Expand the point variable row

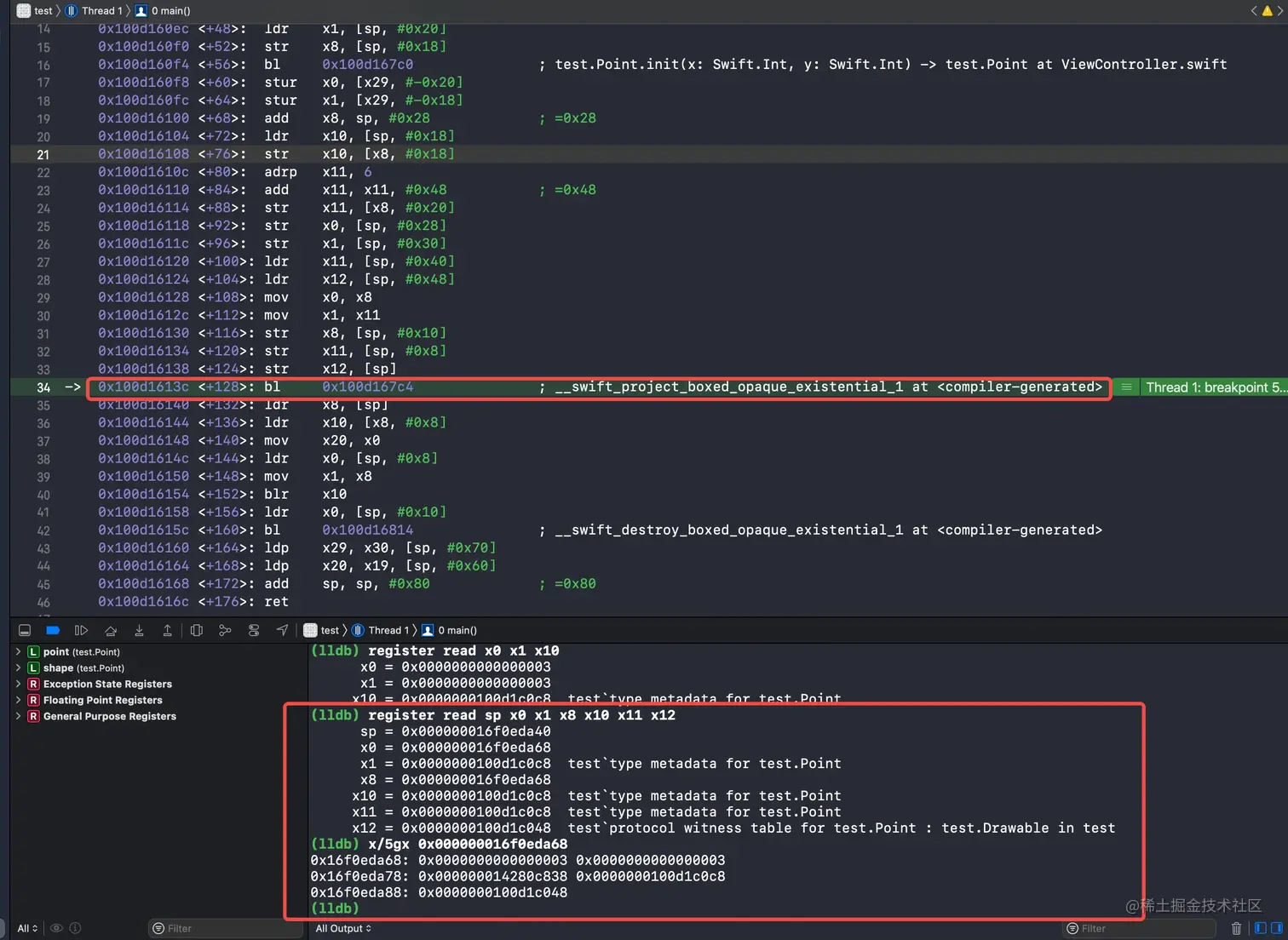point(18,651)
